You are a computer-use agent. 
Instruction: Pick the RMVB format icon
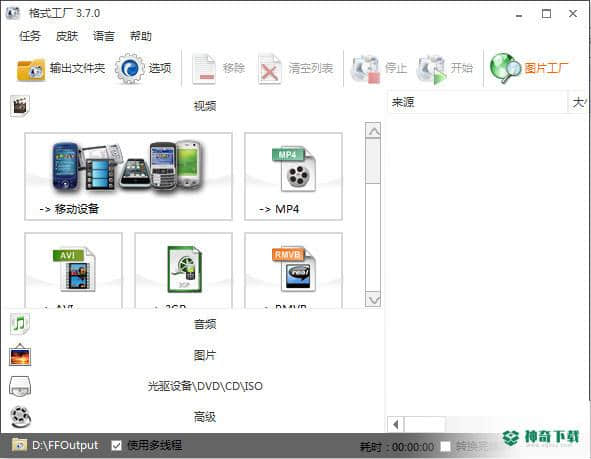pyautogui.click(x=293, y=270)
